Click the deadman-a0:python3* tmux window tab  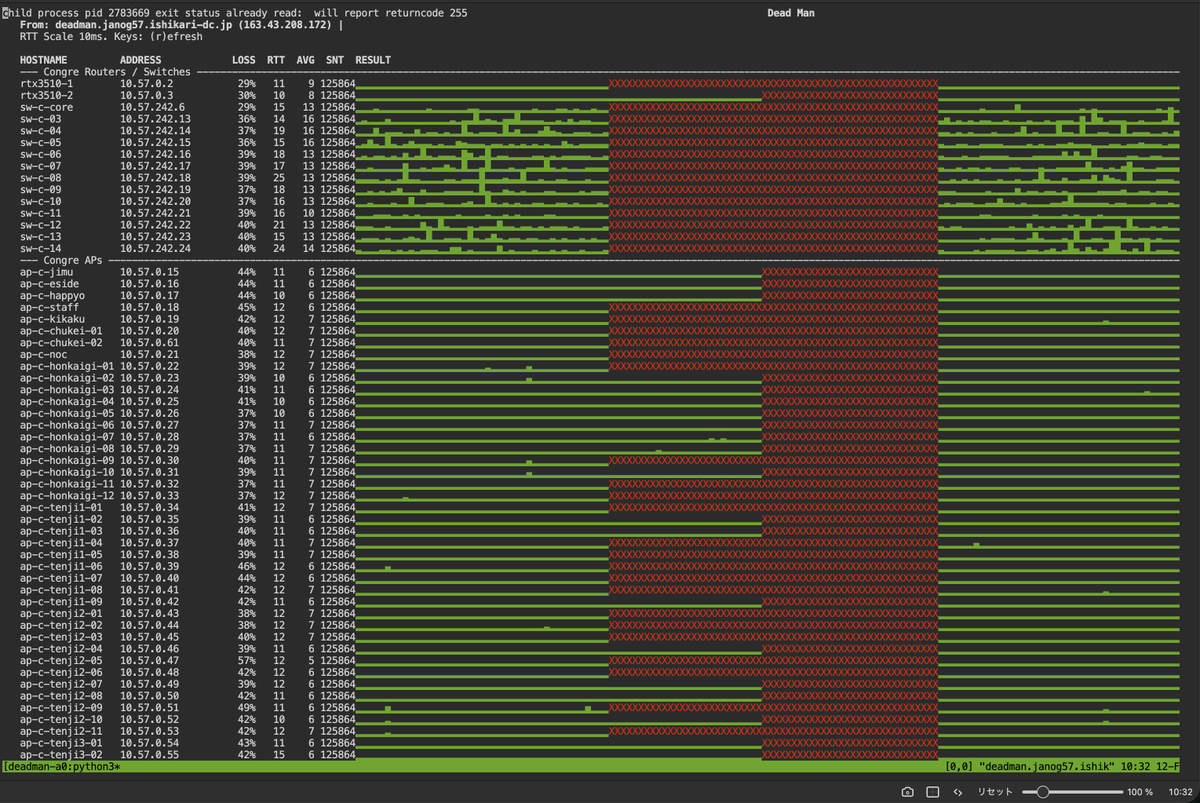[62, 766]
